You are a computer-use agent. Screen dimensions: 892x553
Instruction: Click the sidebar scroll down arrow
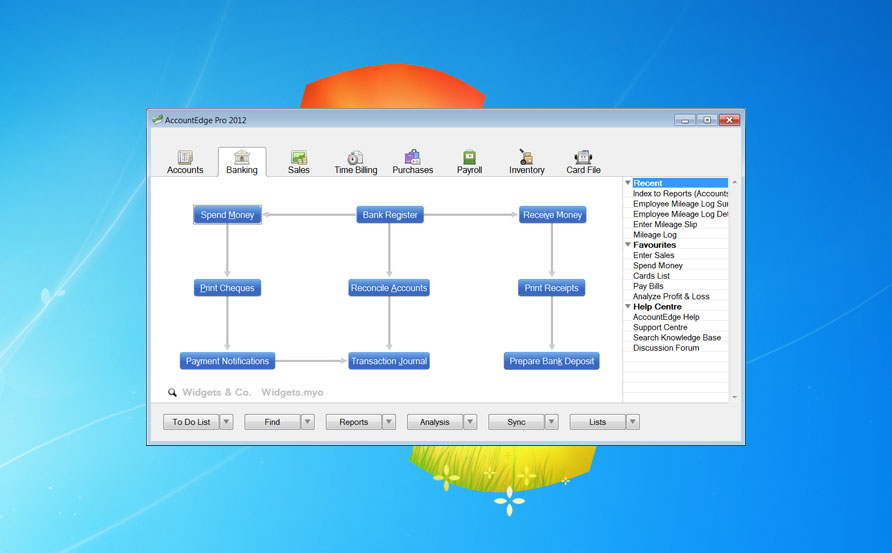click(734, 397)
